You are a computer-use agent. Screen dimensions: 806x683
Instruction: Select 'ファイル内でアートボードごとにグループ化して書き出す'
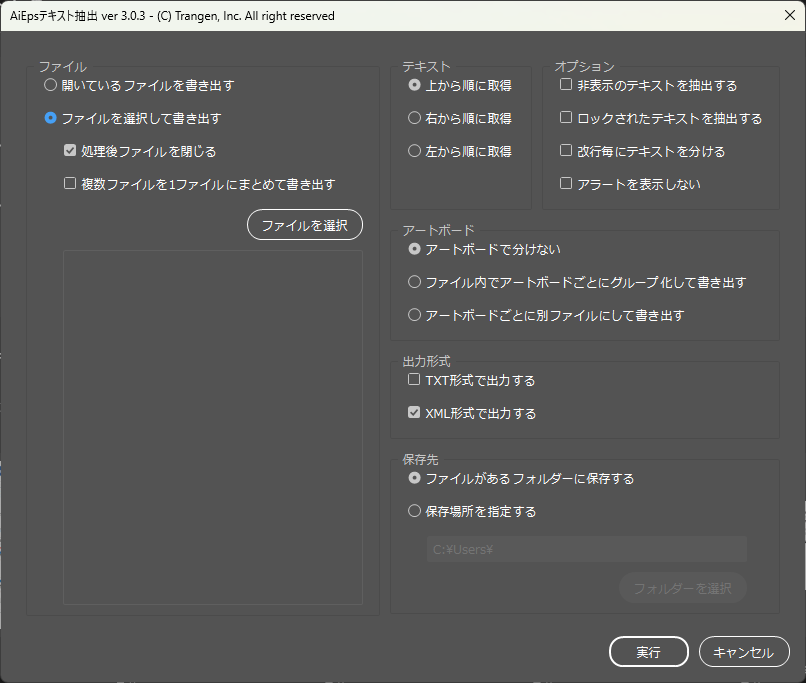[414, 282]
